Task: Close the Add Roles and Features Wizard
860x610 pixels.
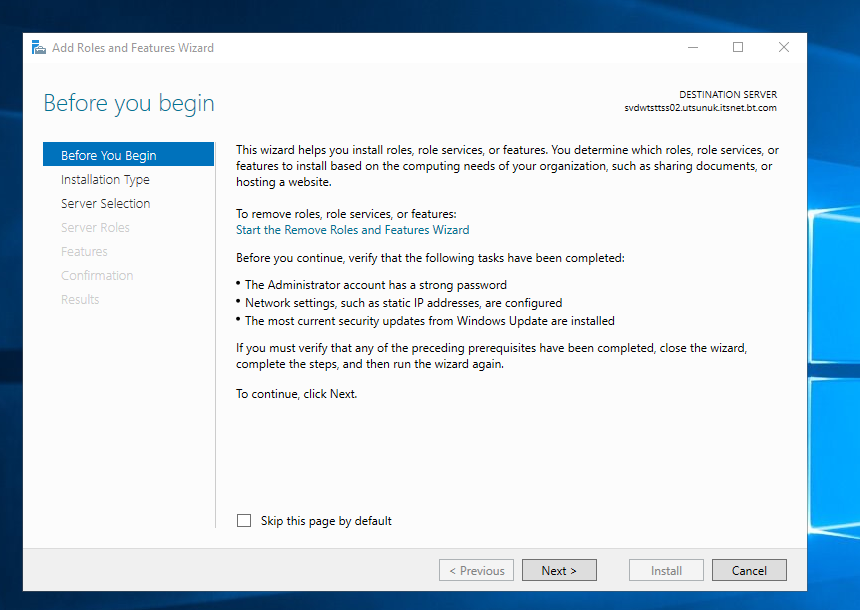Action: 784,48
